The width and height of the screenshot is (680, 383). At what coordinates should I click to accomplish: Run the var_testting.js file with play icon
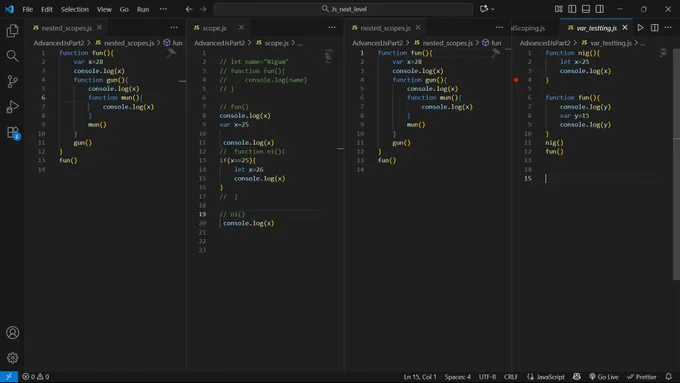[640, 28]
